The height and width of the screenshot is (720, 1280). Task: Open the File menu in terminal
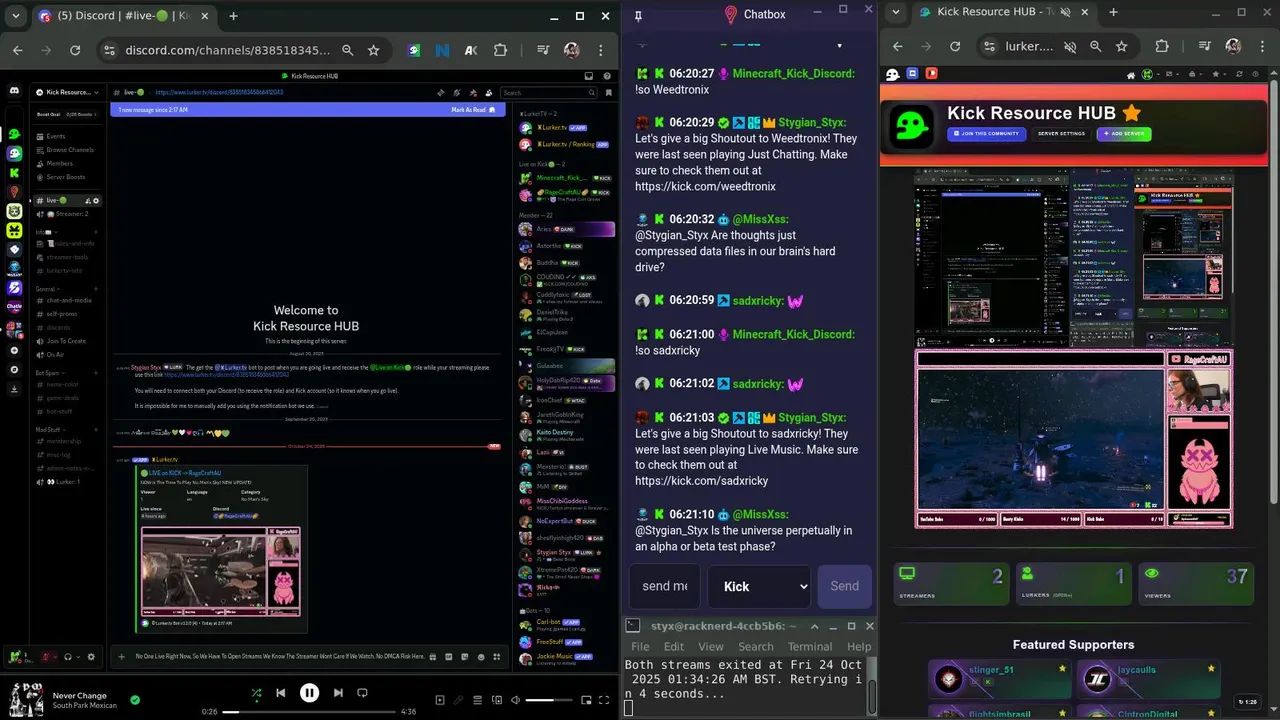(640, 647)
